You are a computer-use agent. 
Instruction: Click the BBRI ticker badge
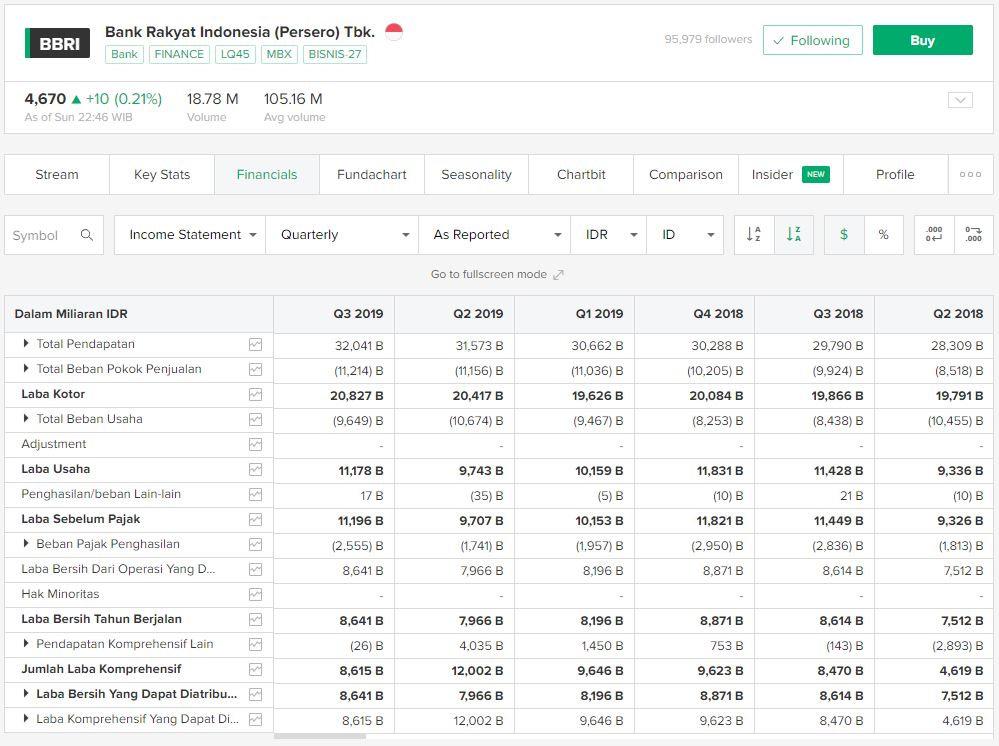coord(57,43)
